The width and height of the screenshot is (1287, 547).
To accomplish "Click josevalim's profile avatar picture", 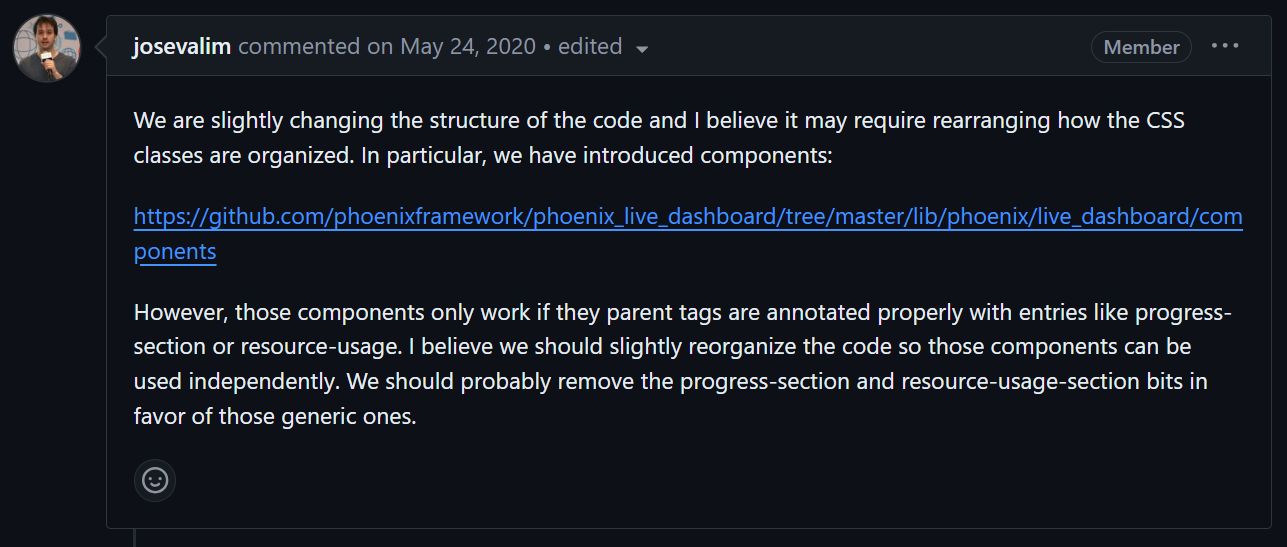I will 47,48.
